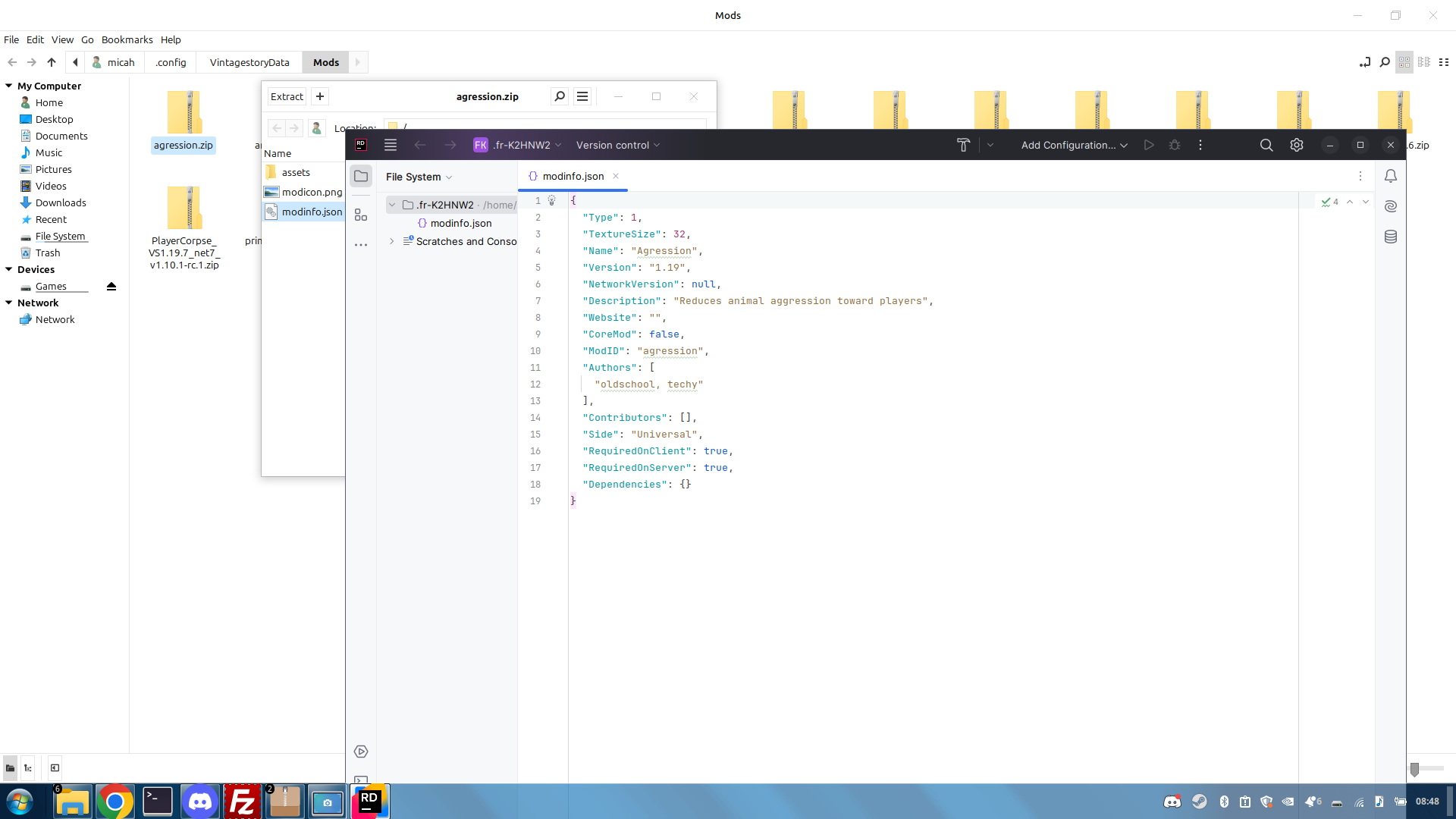Click the Build hammer icon in the Rider toolbar
Screen dimensions: 1456x819
[x=963, y=145]
